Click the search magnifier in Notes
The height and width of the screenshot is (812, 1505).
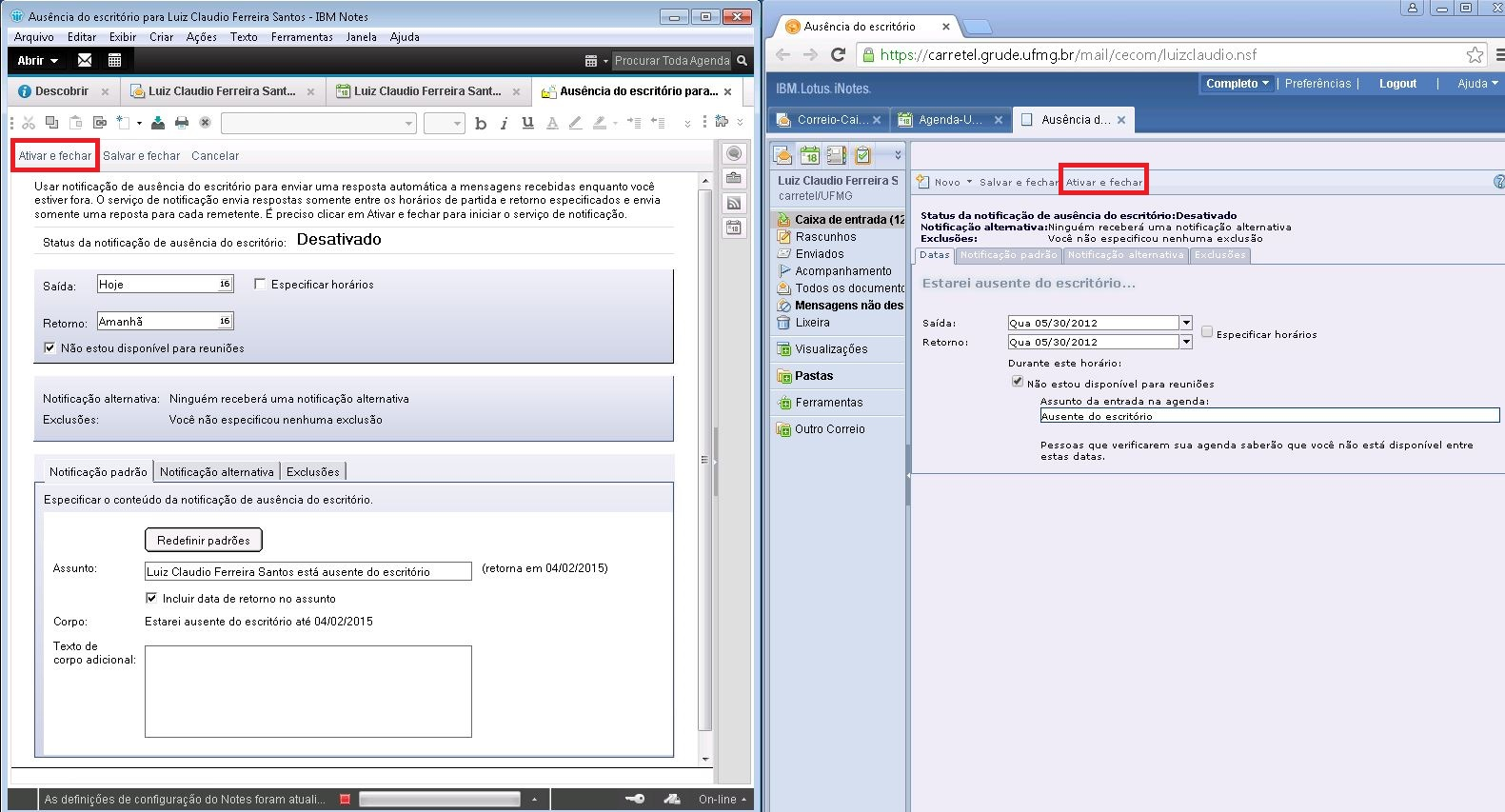tap(742, 60)
